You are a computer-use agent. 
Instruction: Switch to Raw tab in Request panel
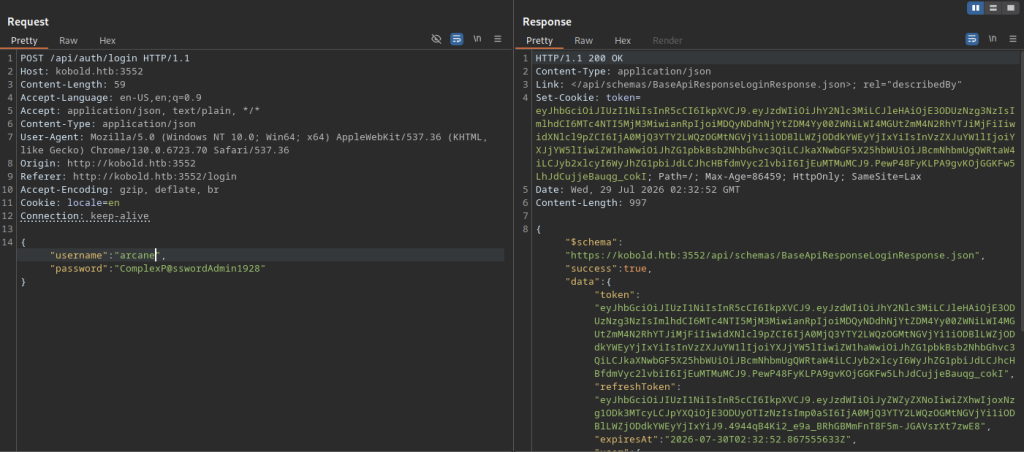coord(68,40)
